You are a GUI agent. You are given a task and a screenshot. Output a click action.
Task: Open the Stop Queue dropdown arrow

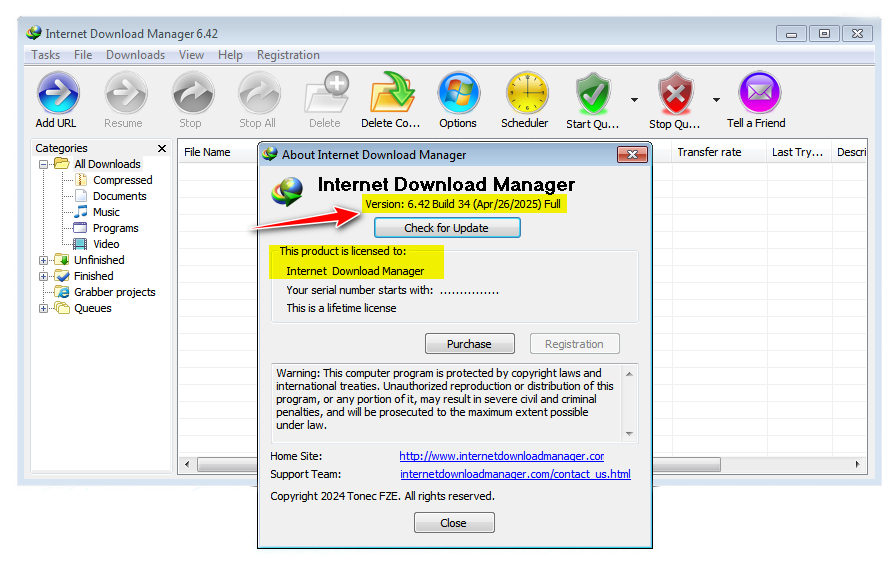point(716,100)
